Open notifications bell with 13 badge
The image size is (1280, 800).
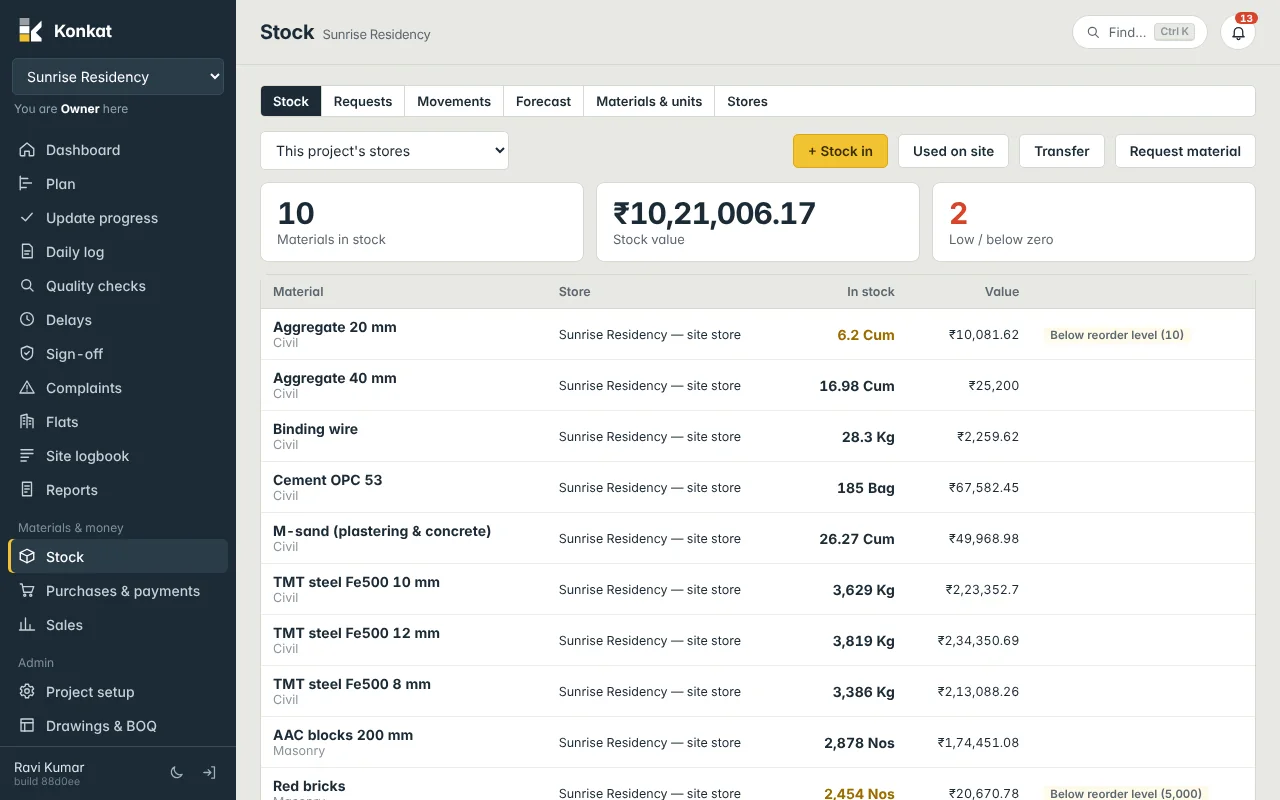click(1238, 32)
